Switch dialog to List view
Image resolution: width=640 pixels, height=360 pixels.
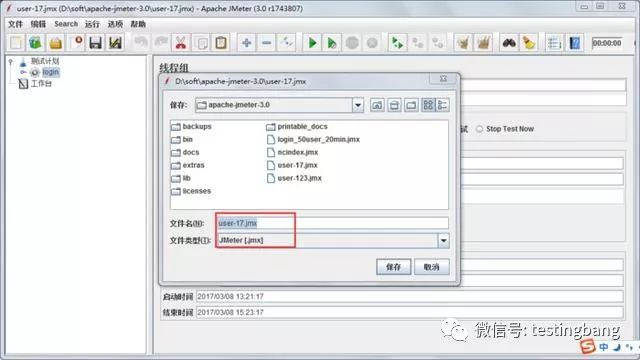(x=428, y=105)
